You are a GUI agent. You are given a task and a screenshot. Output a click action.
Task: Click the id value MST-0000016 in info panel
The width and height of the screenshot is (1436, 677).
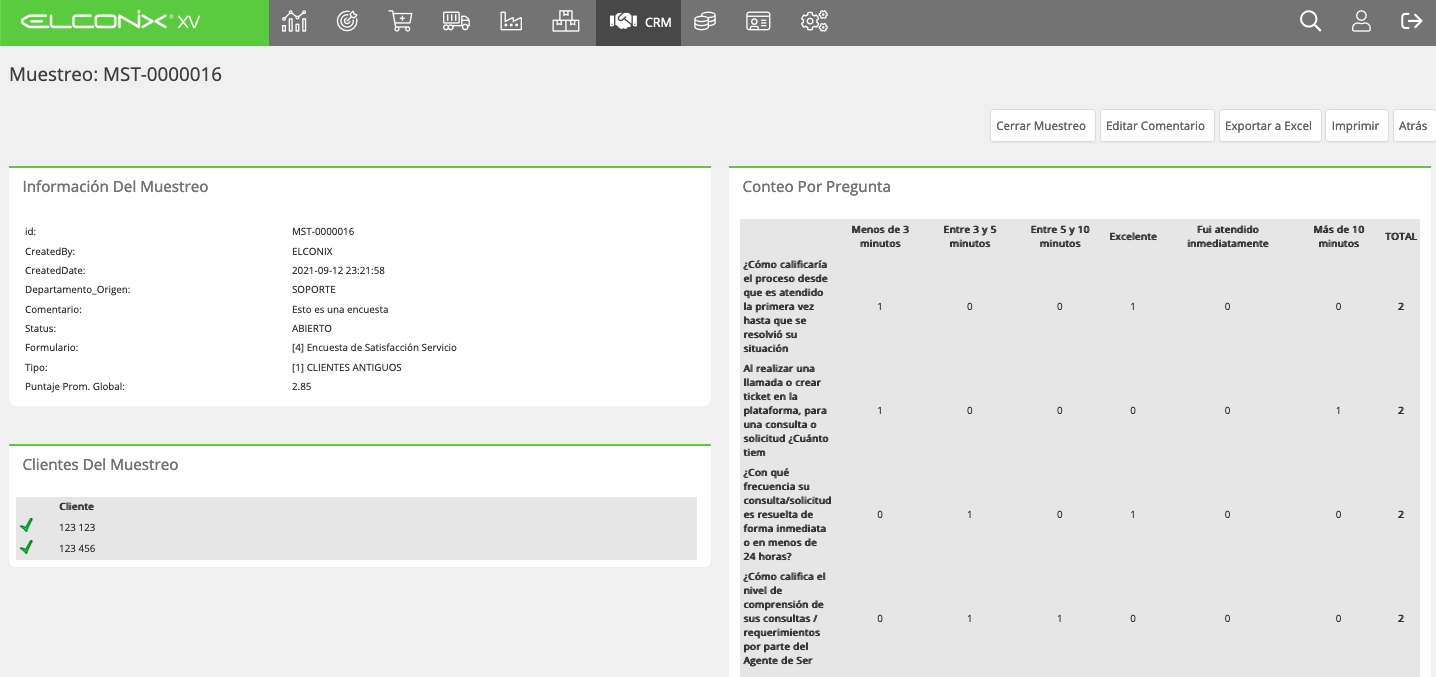323,231
